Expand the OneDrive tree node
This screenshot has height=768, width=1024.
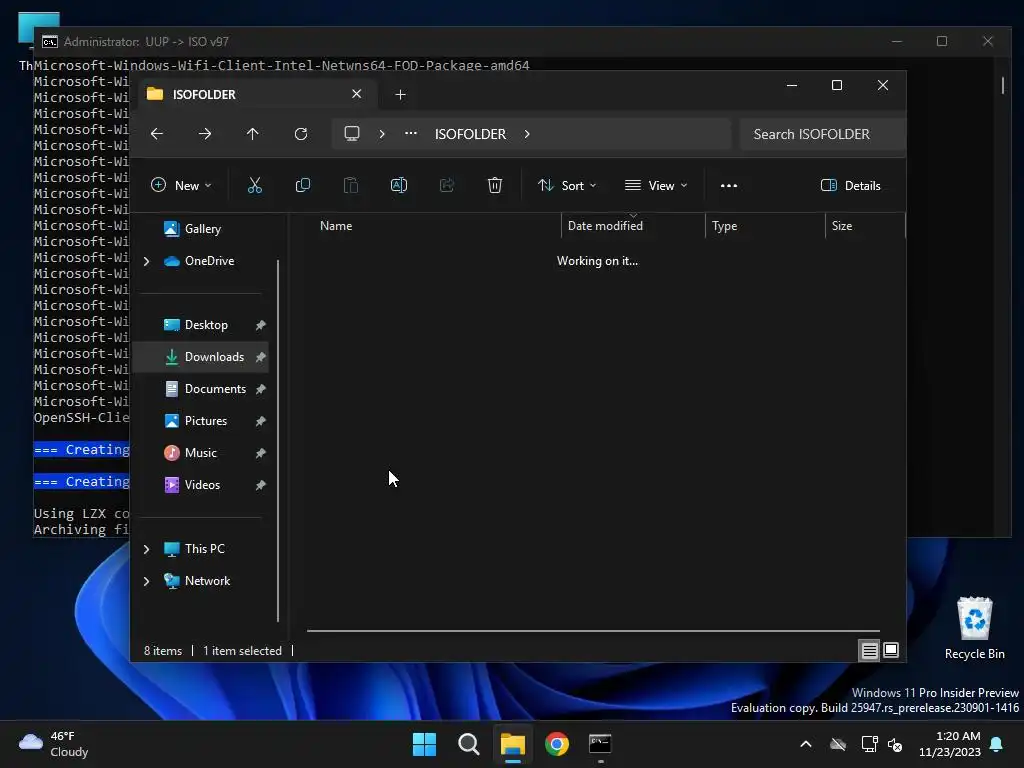[146, 261]
